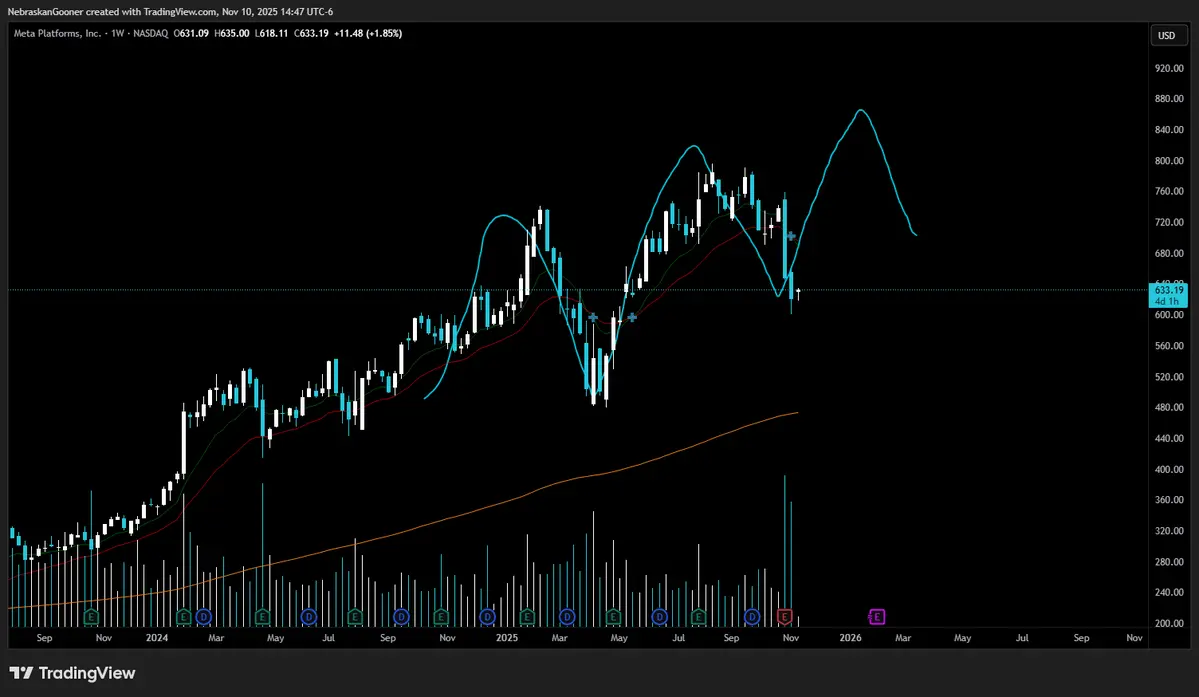Click the 200.00 price axis label

tap(1169, 623)
